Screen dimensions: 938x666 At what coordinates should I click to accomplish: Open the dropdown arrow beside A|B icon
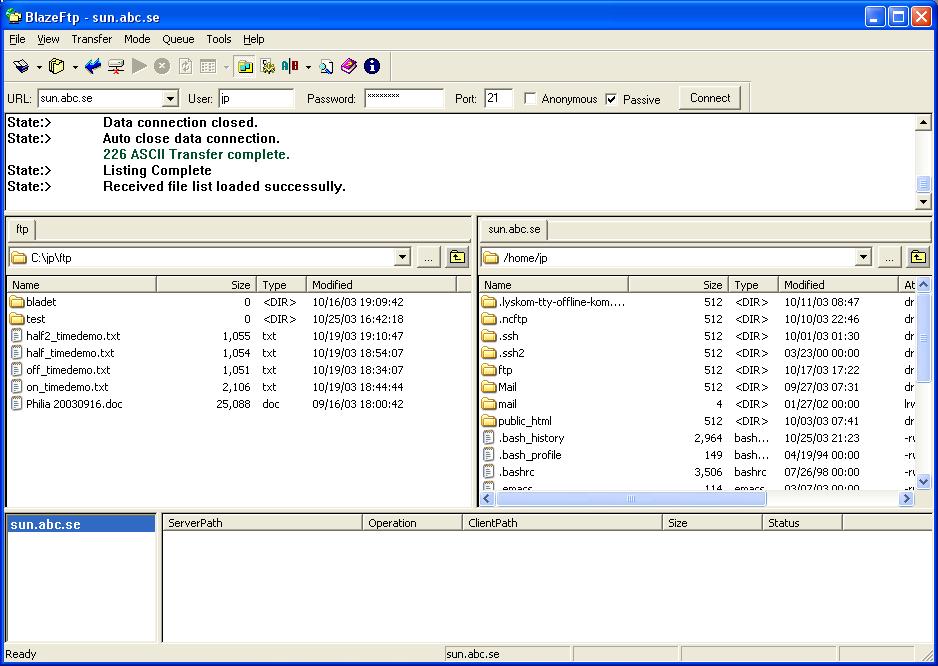point(308,67)
